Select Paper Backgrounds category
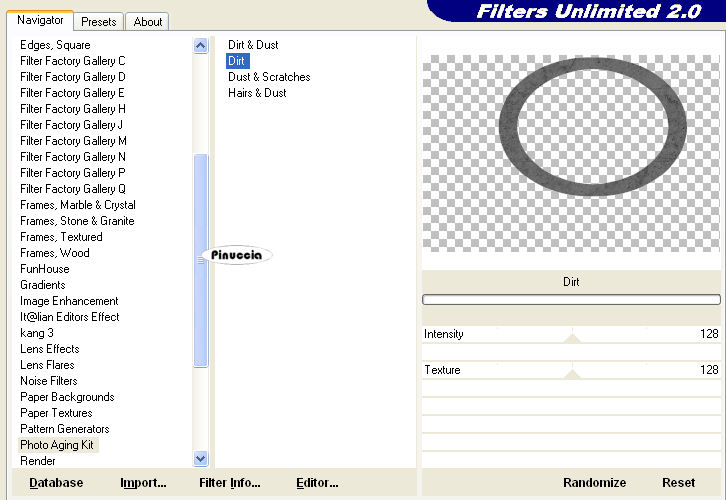The image size is (726, 500). [67, 397]
